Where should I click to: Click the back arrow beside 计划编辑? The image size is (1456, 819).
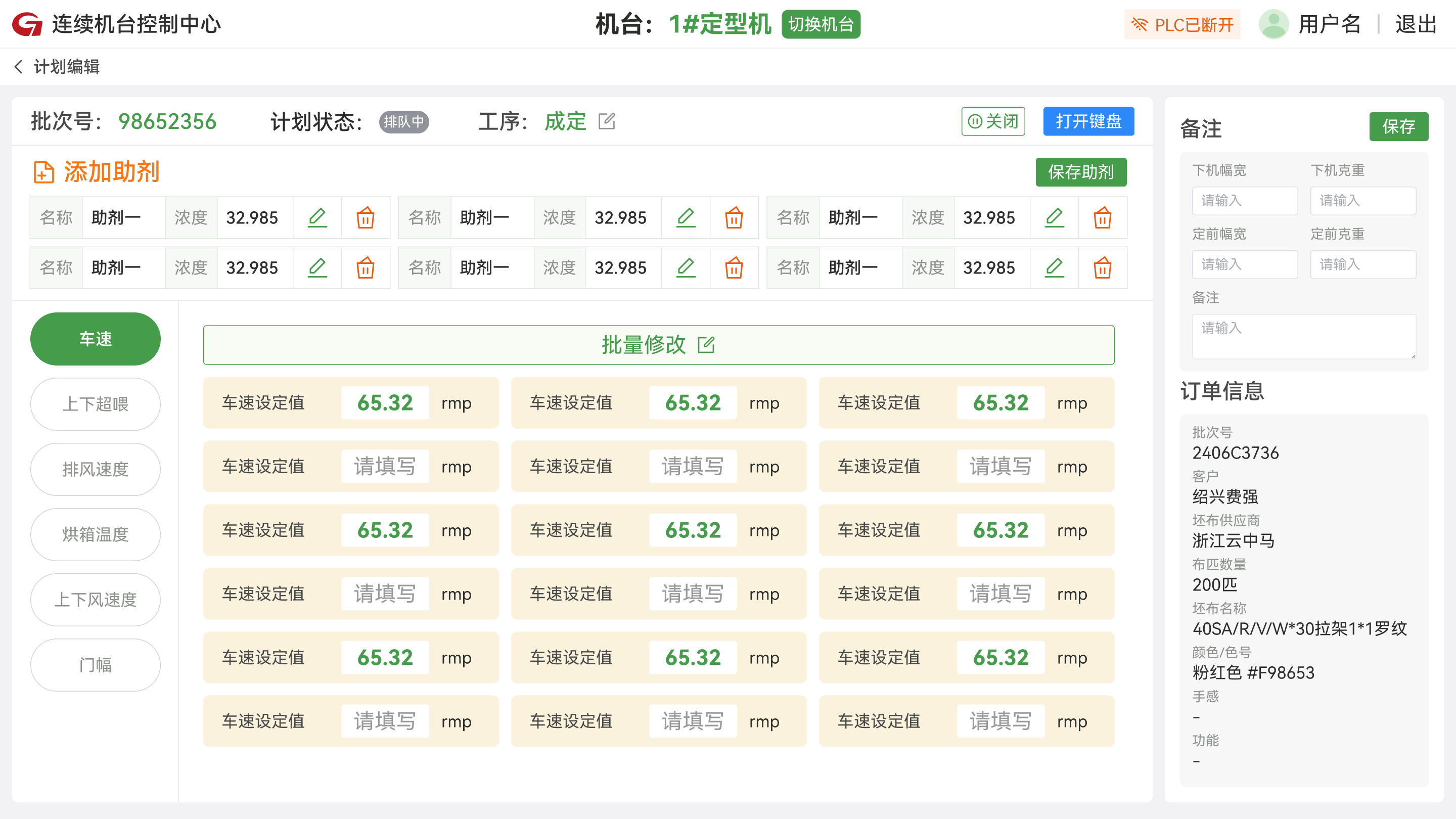click(19, 67)
